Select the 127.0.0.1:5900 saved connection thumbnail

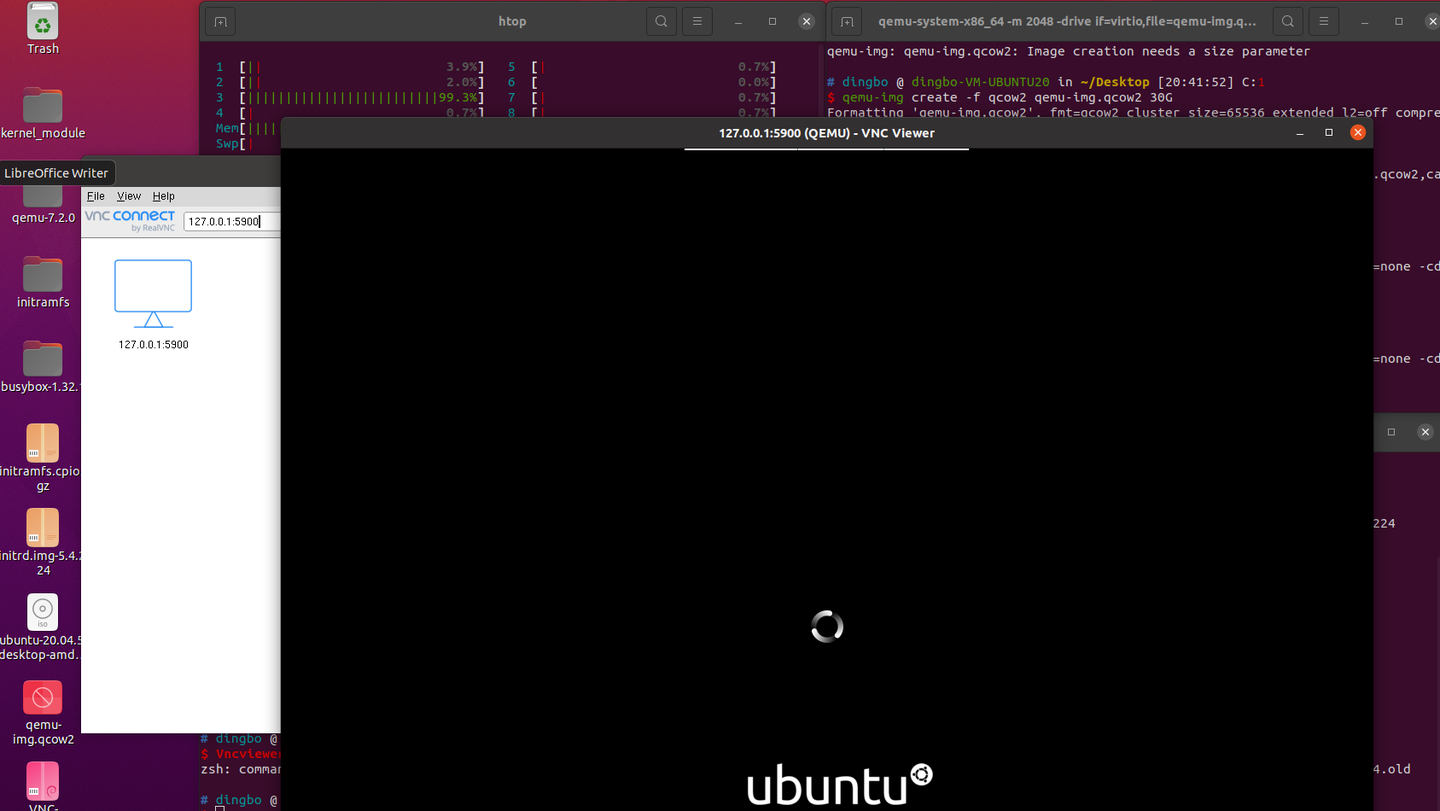click(x=152, y=292)
